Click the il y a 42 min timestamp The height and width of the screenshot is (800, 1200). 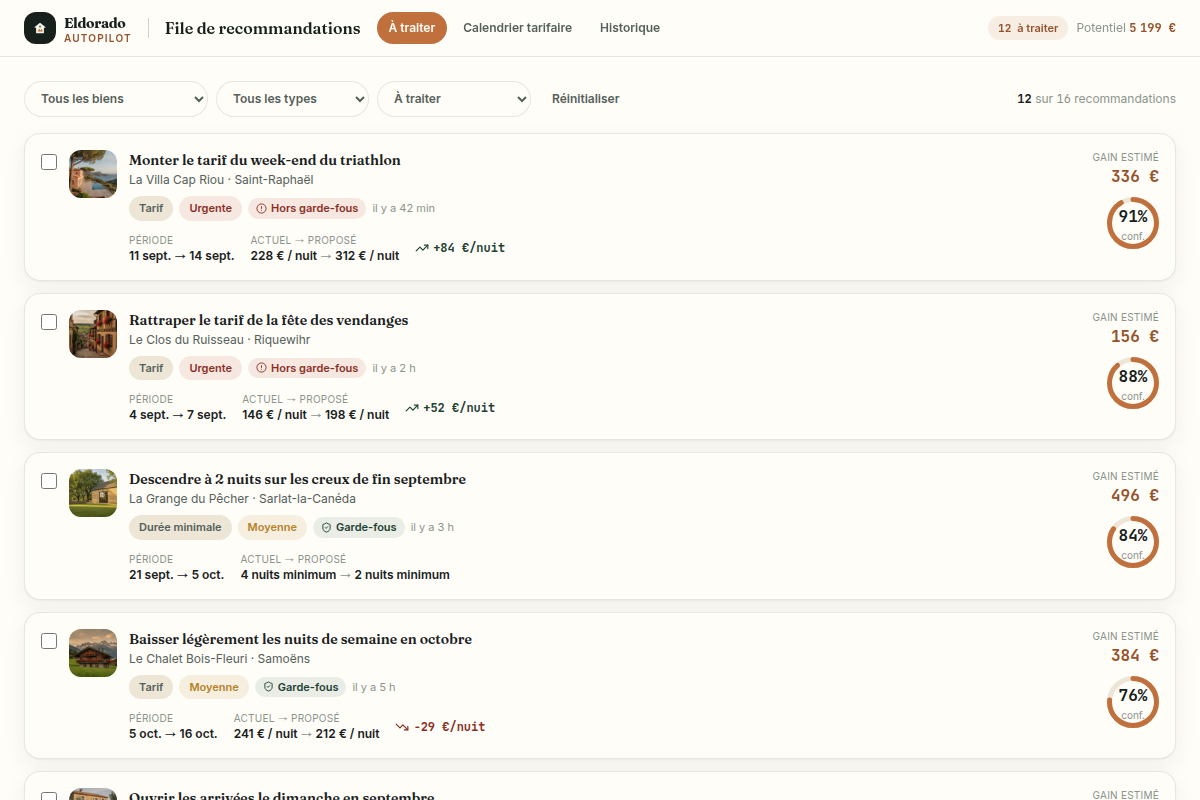(404, 209)
